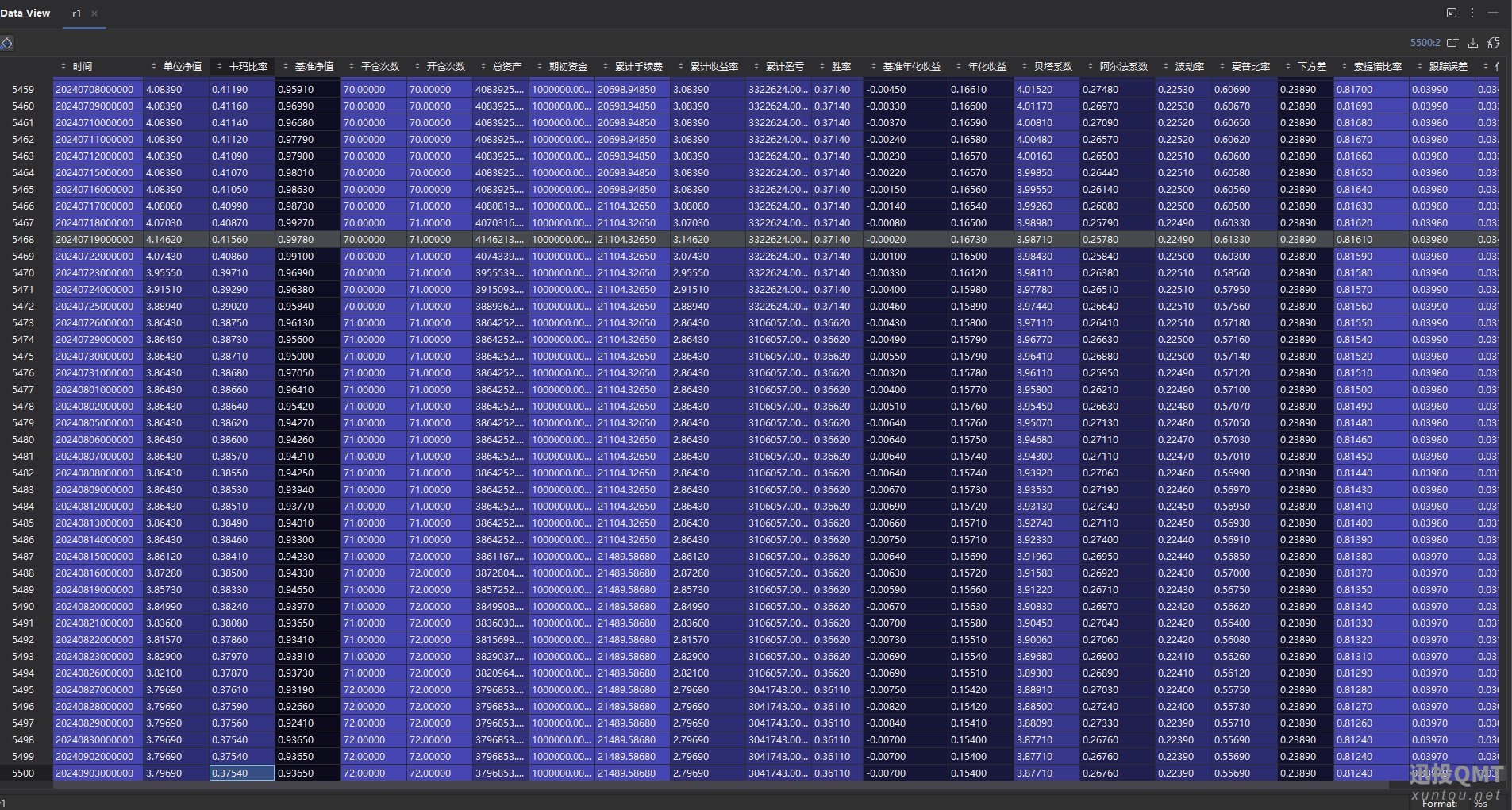Click the transpose/refresh table icon
This screenshot has height=810, width=1512.
pos(1494,43)
